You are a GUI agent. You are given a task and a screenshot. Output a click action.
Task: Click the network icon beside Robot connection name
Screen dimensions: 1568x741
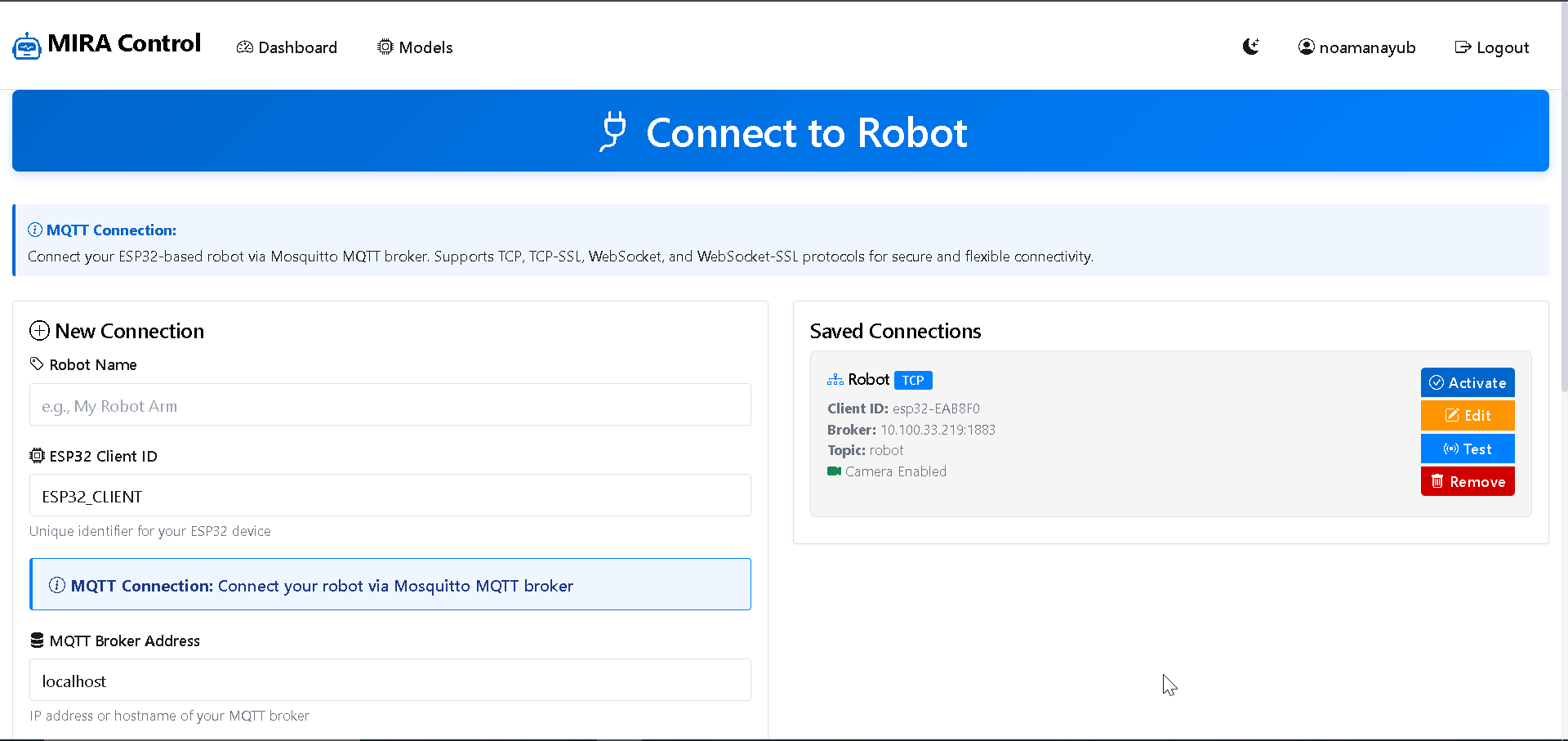click(x=835, y=379)
